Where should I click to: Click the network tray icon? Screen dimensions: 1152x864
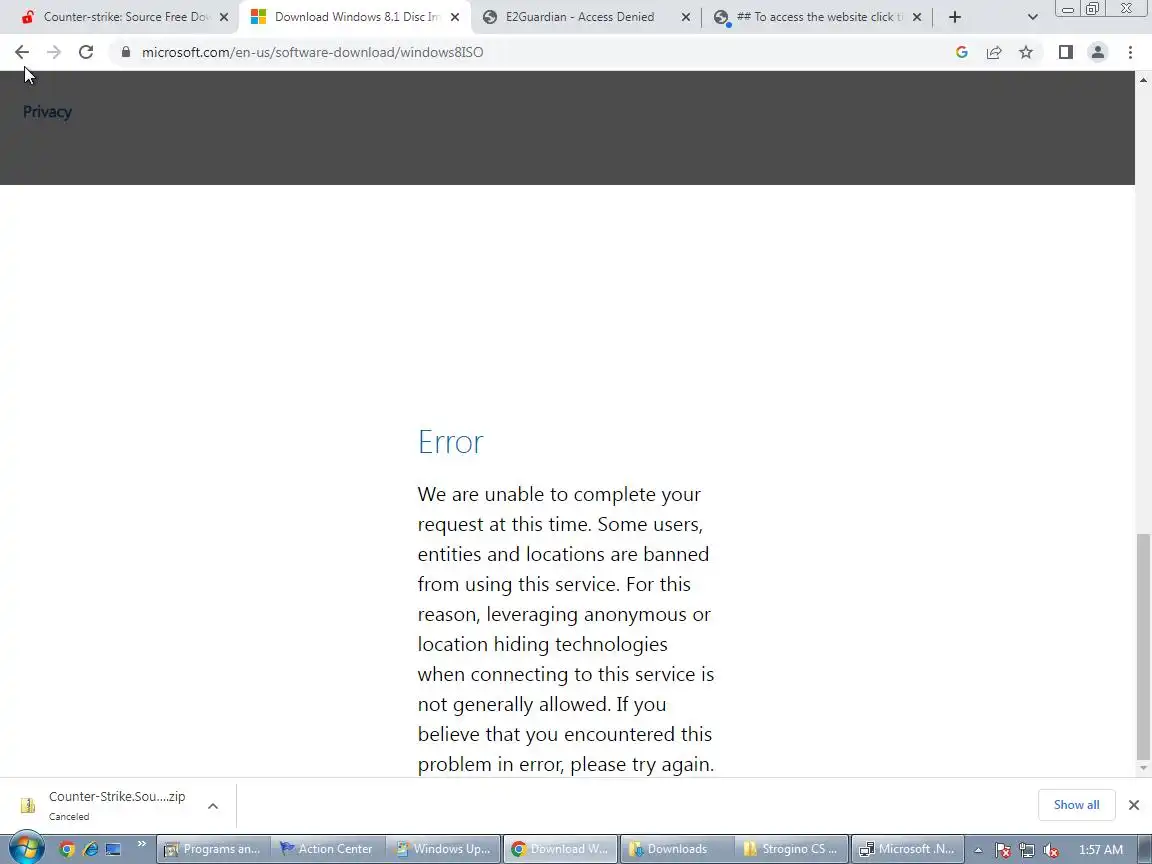coord(1026,850)
